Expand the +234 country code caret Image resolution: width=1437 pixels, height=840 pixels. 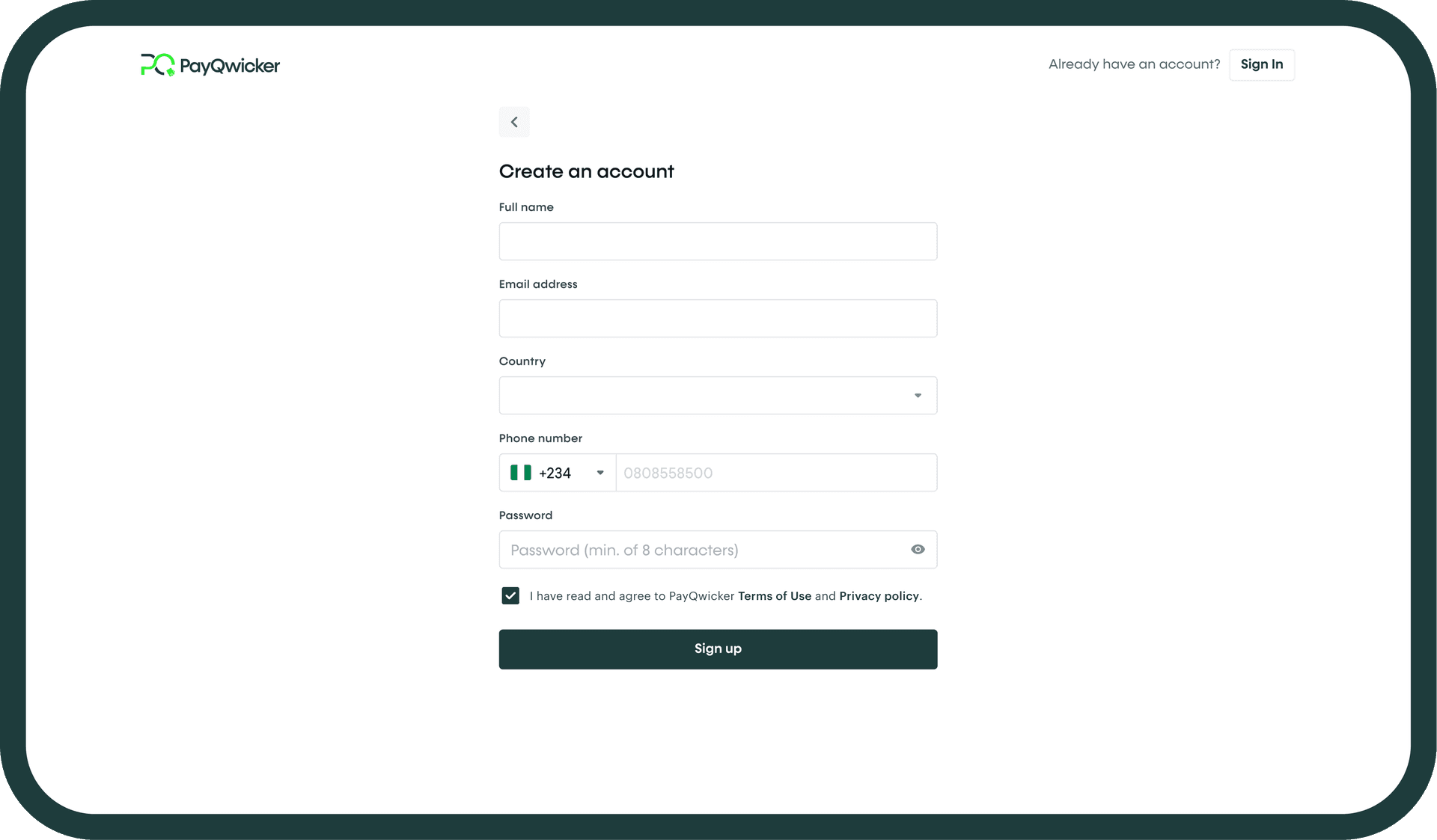coord(600,473)
